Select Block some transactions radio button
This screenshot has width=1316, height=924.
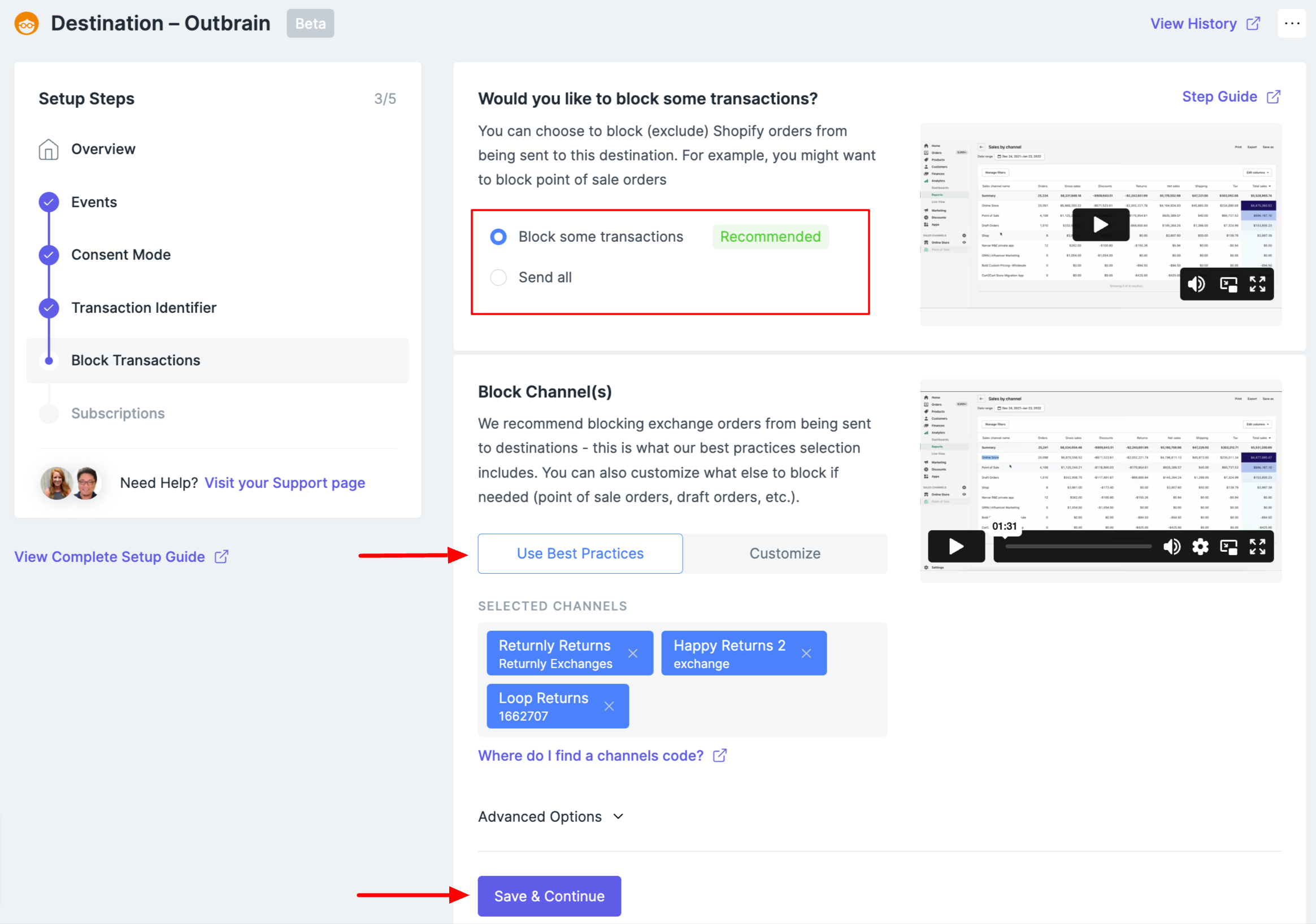[498, 237]
